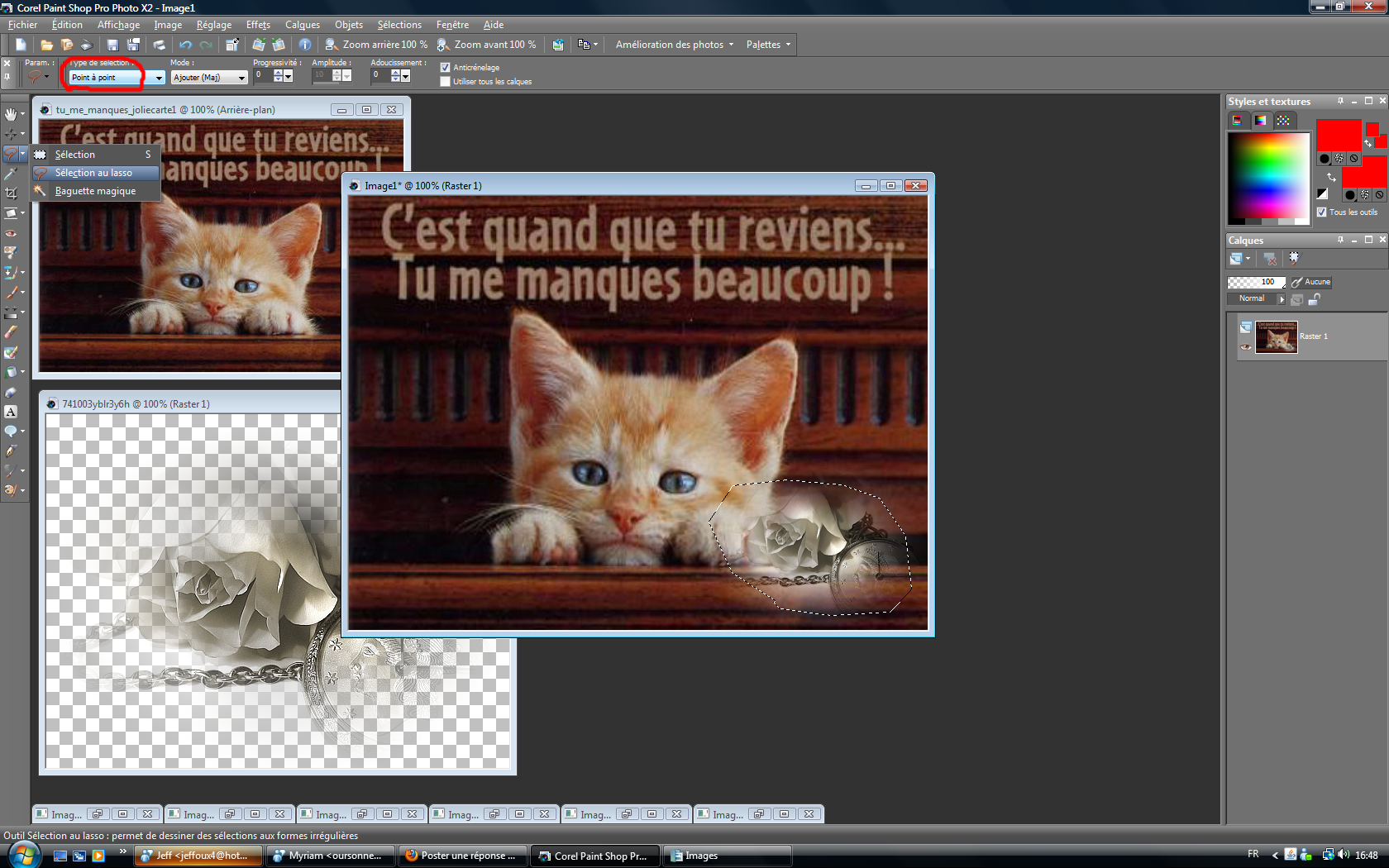Screen dimensions: 1389x868
Task: Select the Pan hand tool
Action: 11,114
